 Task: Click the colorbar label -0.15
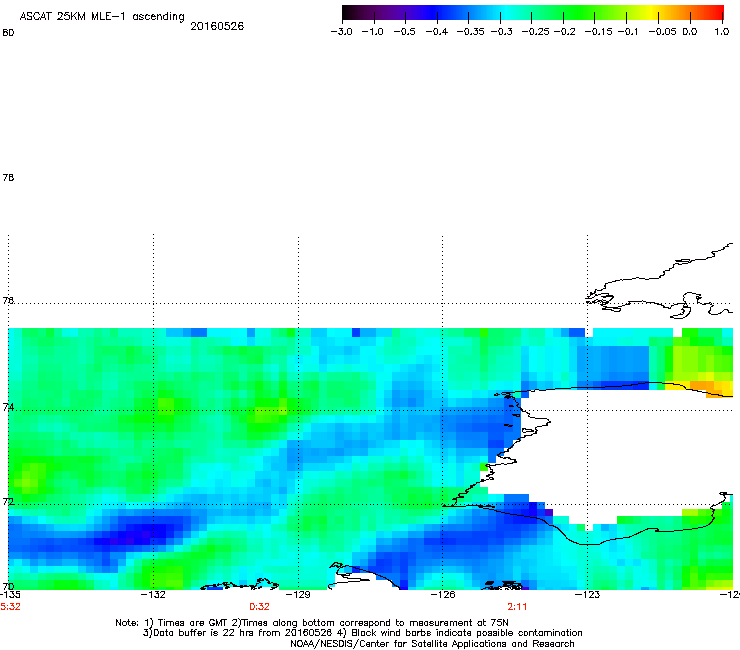598,32
